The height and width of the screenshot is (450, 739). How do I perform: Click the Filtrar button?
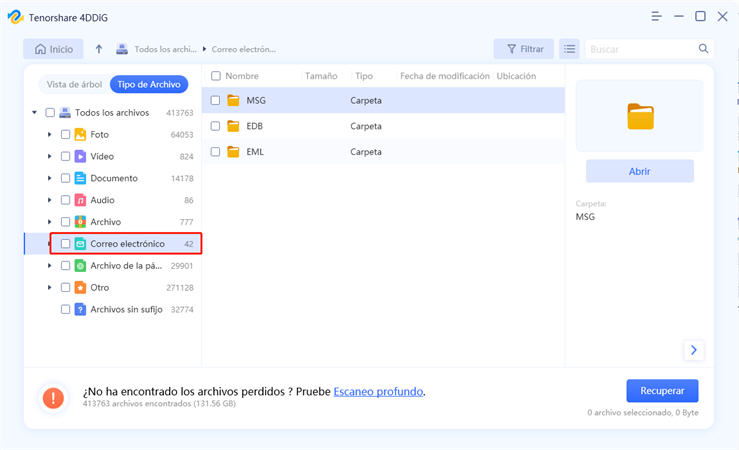point(523,49)
